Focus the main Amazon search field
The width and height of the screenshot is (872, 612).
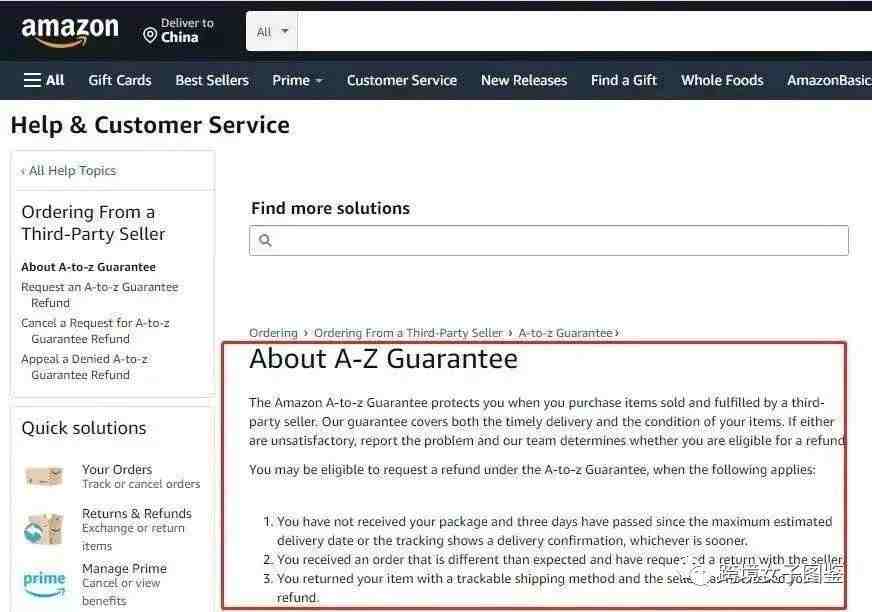tap(584, 32)
